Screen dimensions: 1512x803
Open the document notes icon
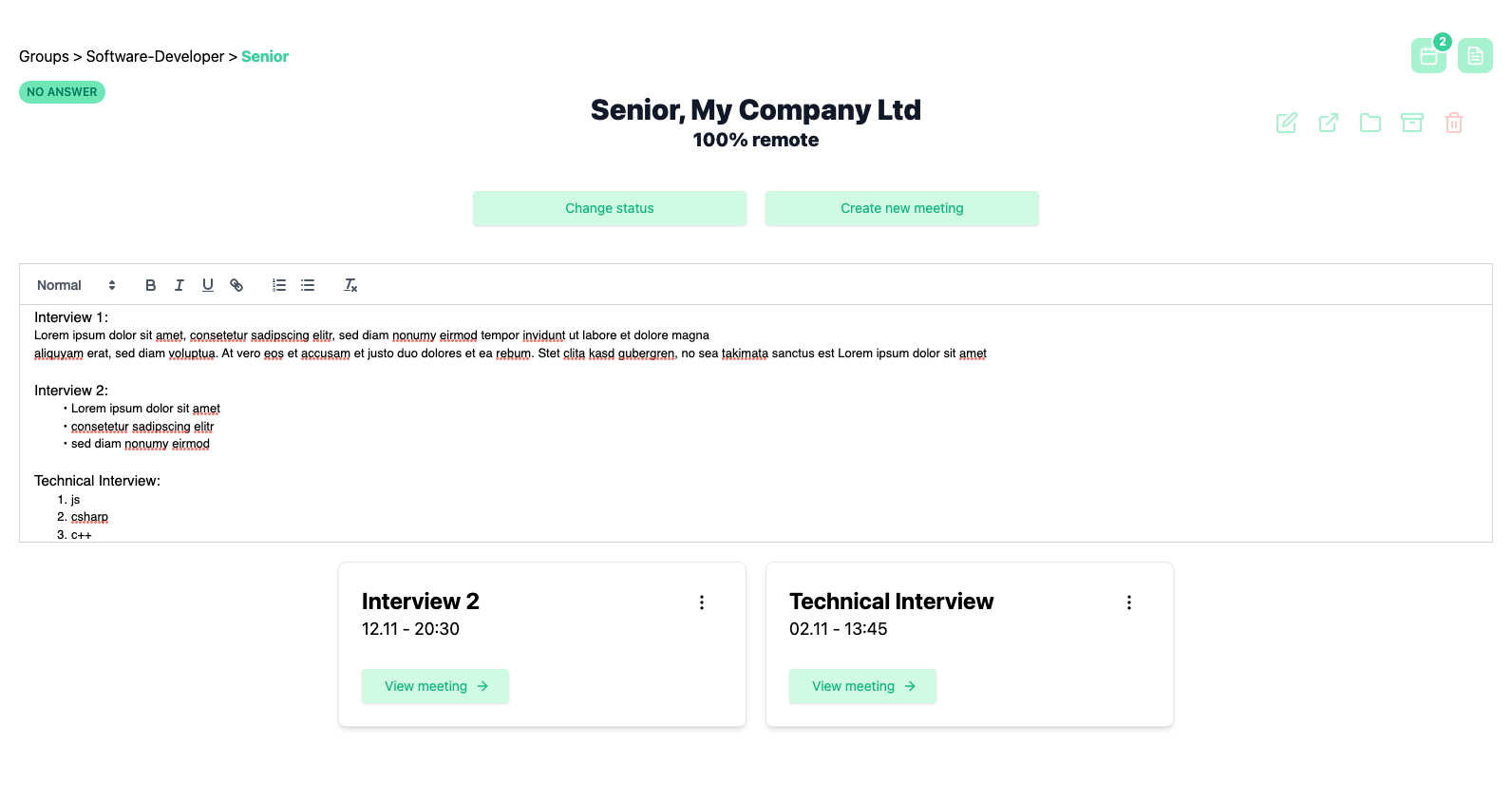pyautogui.click(x=1475, y=56)
